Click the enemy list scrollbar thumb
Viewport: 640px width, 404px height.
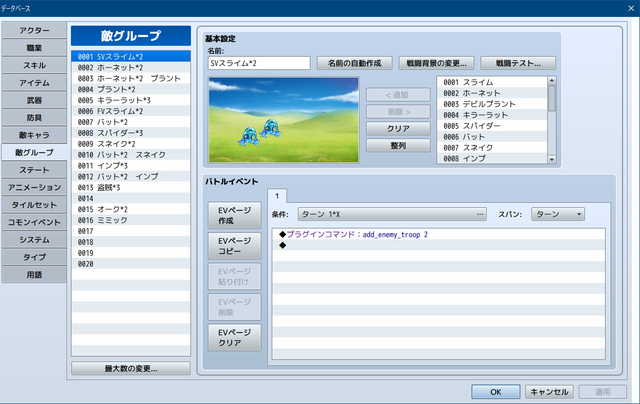point(552,98)
